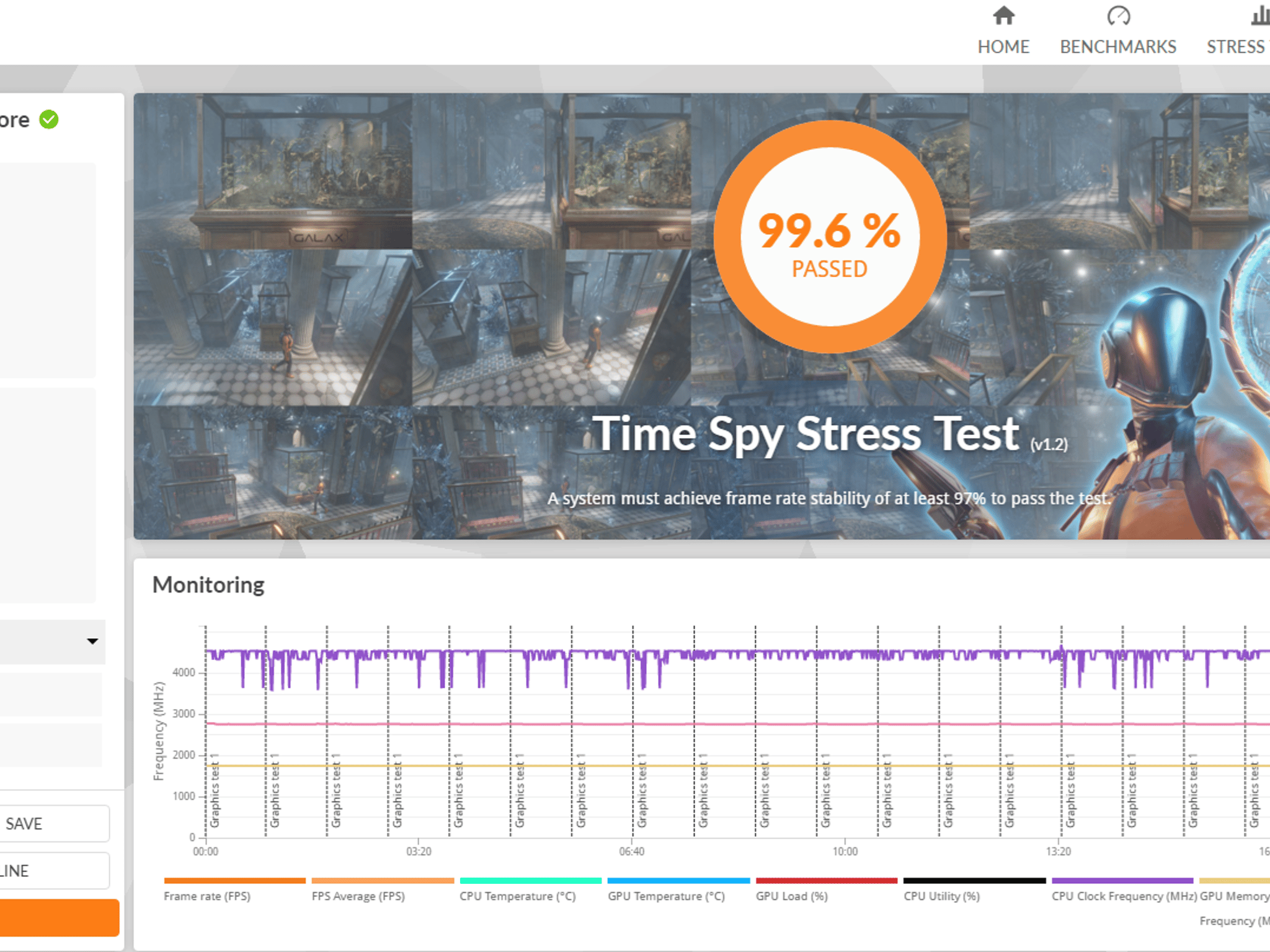Viewport: 1270px width, 952px height.
Task: Open the HOME tab
Action: click(x=1003, y=31)
